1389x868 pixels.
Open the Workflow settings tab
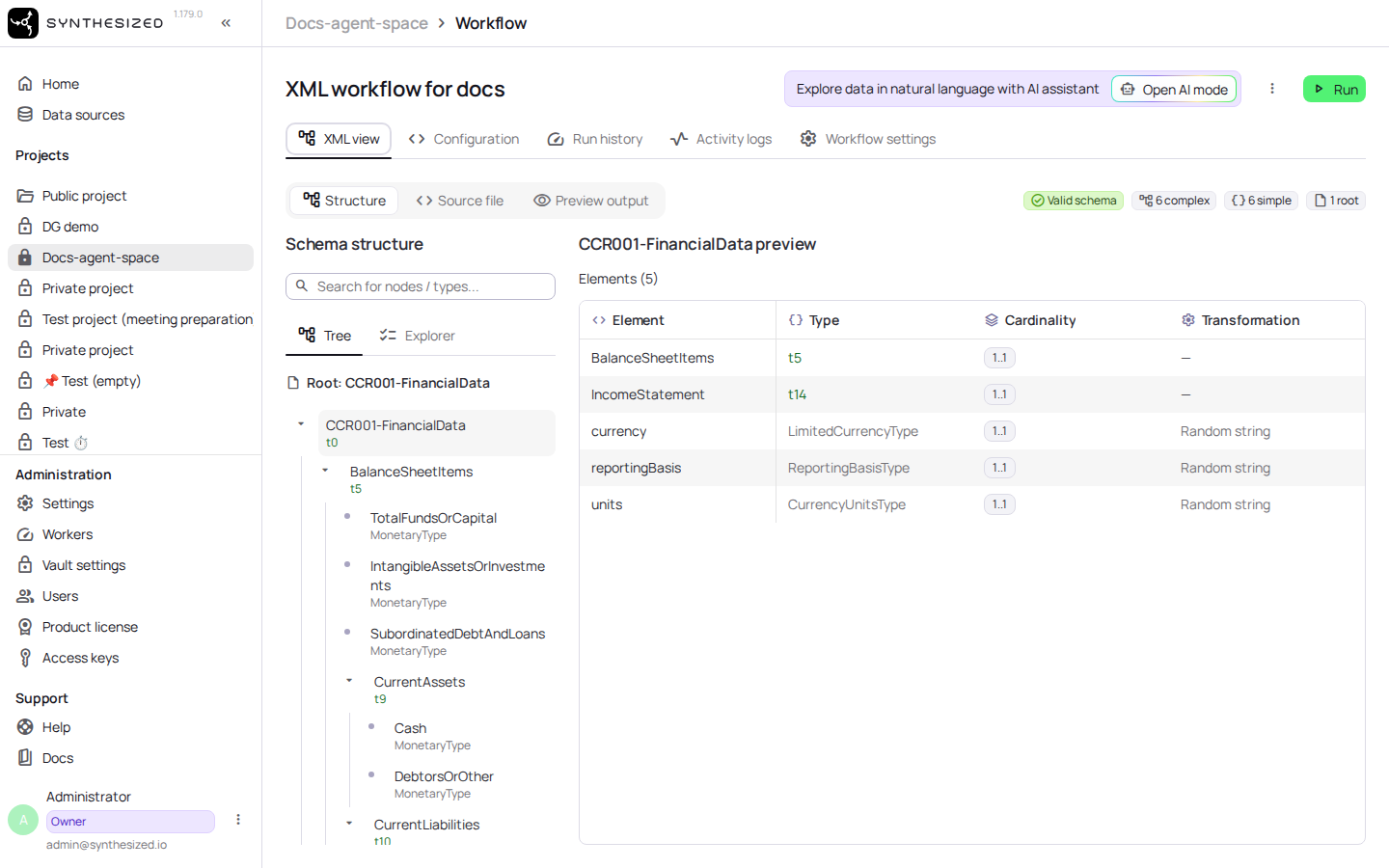point(868,139)
